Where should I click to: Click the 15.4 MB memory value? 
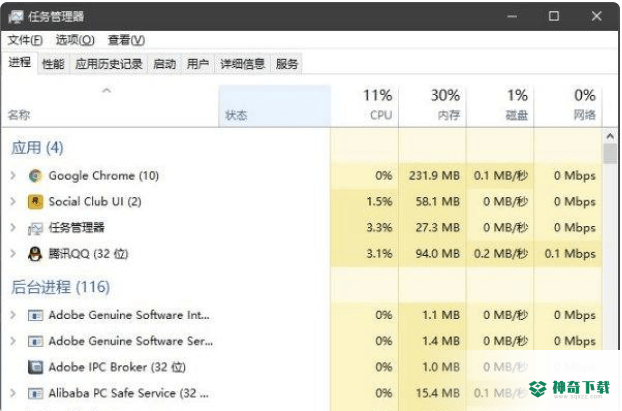tap(438, 393)
